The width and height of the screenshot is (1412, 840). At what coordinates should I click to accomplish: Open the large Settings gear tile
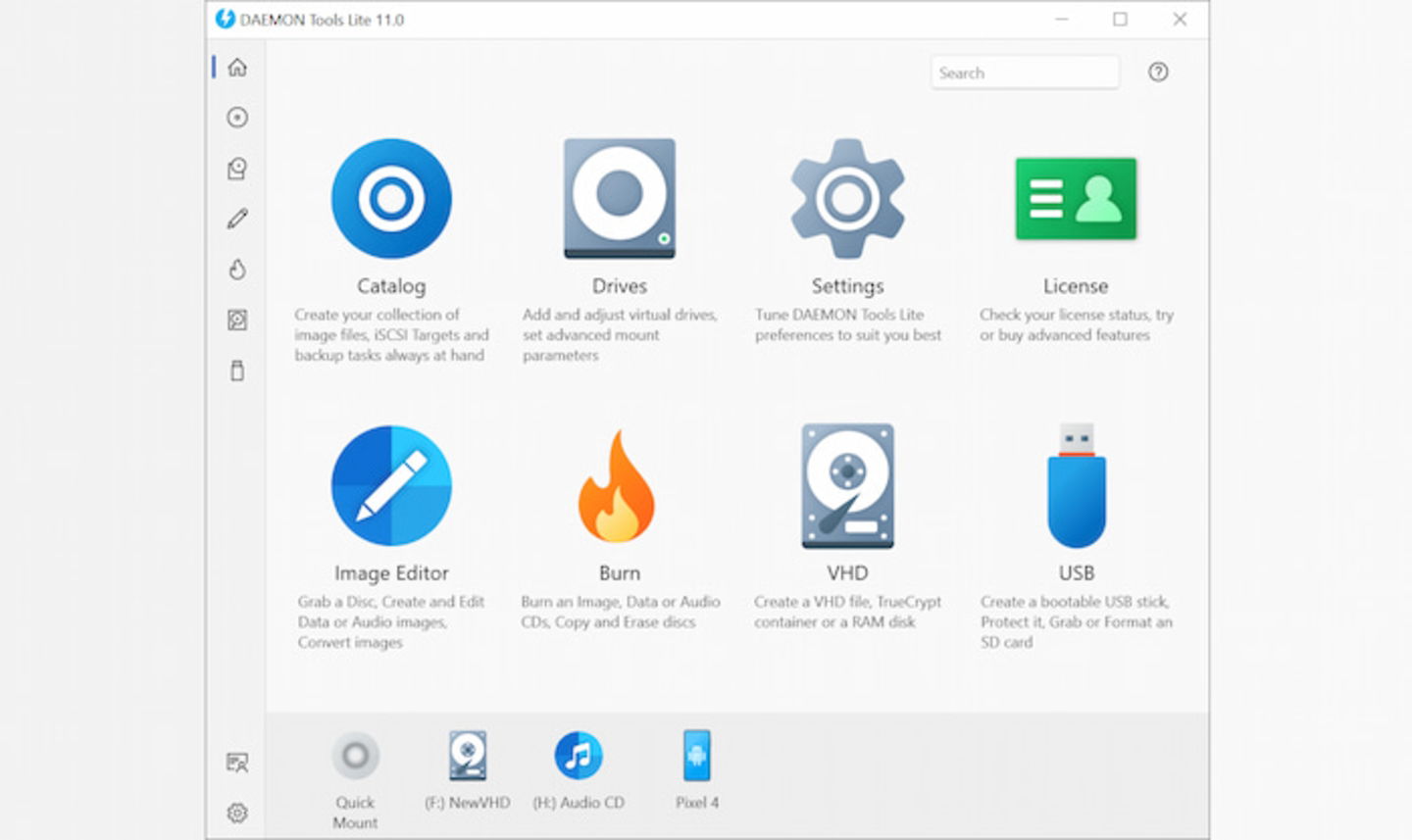[847, 199]
